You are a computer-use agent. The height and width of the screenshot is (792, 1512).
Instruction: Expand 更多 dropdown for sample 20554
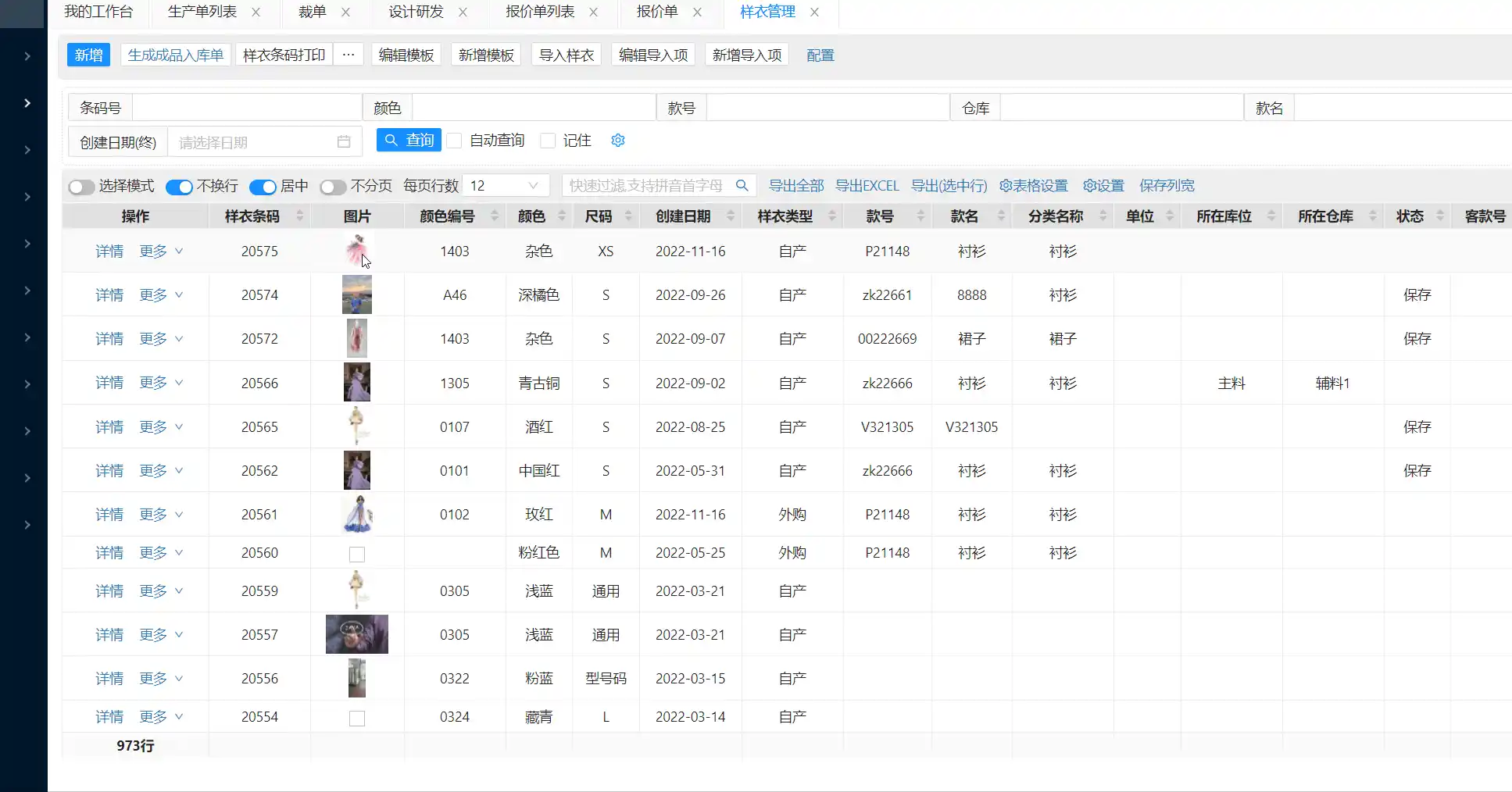tap(161, 716)
